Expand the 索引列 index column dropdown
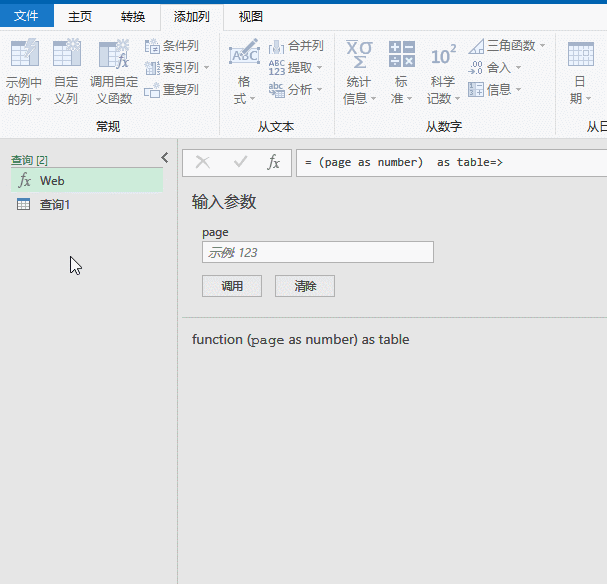 click(x=207, y=68)
